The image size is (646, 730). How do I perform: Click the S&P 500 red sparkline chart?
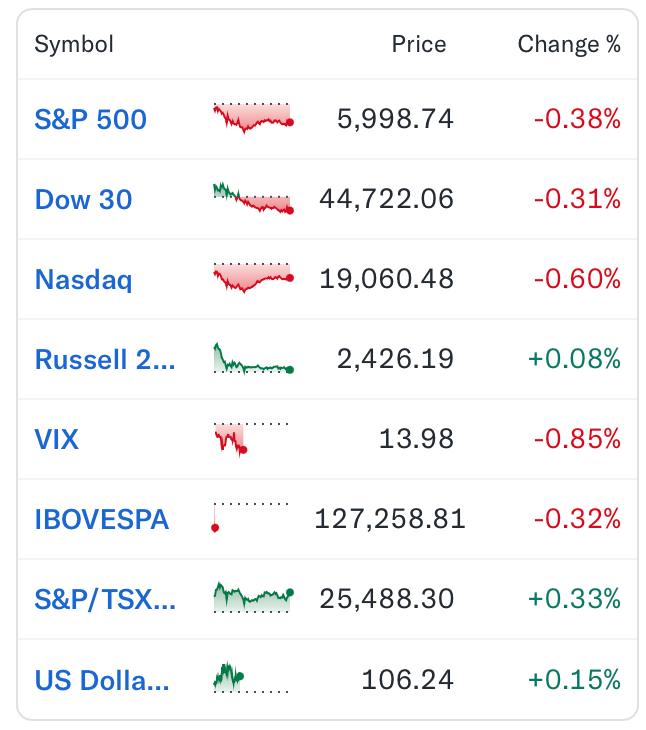point(253,118)
